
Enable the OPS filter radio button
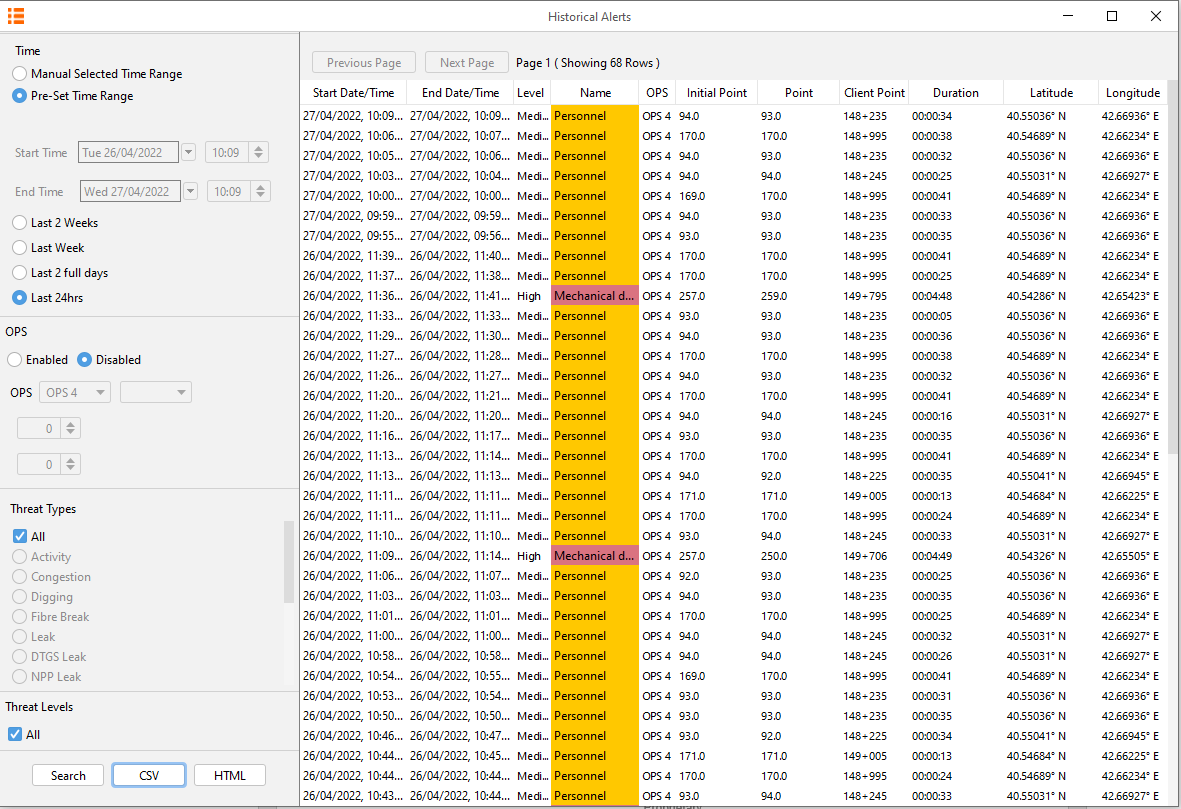[15, 360]
